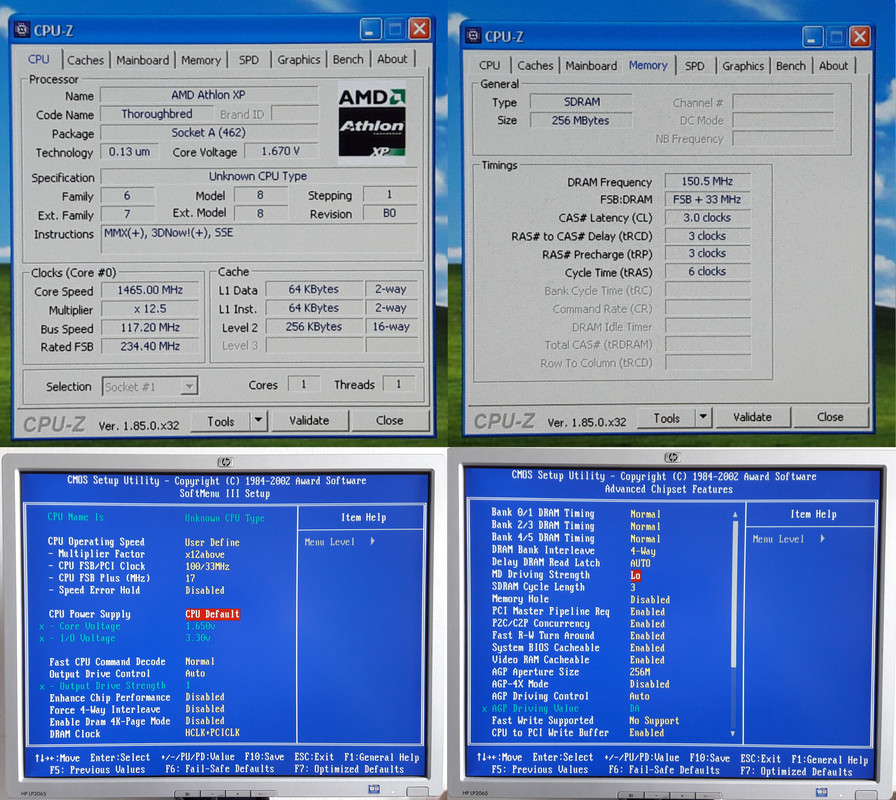Click the Level 2 256 KBytes cache value
The height and width of the screenshot is (800, 896).
[x=314, y=327]
